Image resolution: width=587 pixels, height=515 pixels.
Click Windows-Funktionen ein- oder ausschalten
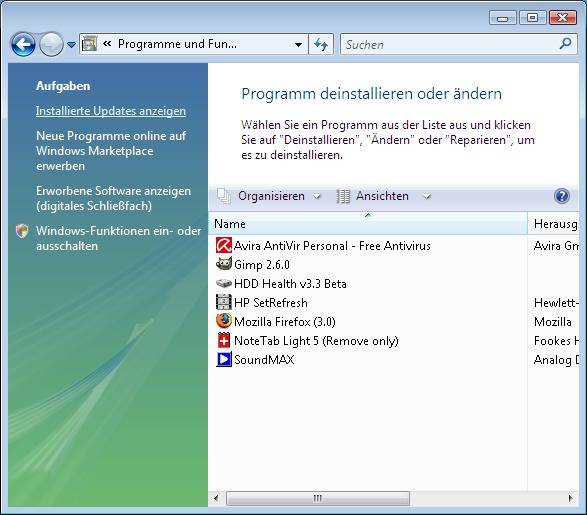pyautogui.click(x=118, y=238)
